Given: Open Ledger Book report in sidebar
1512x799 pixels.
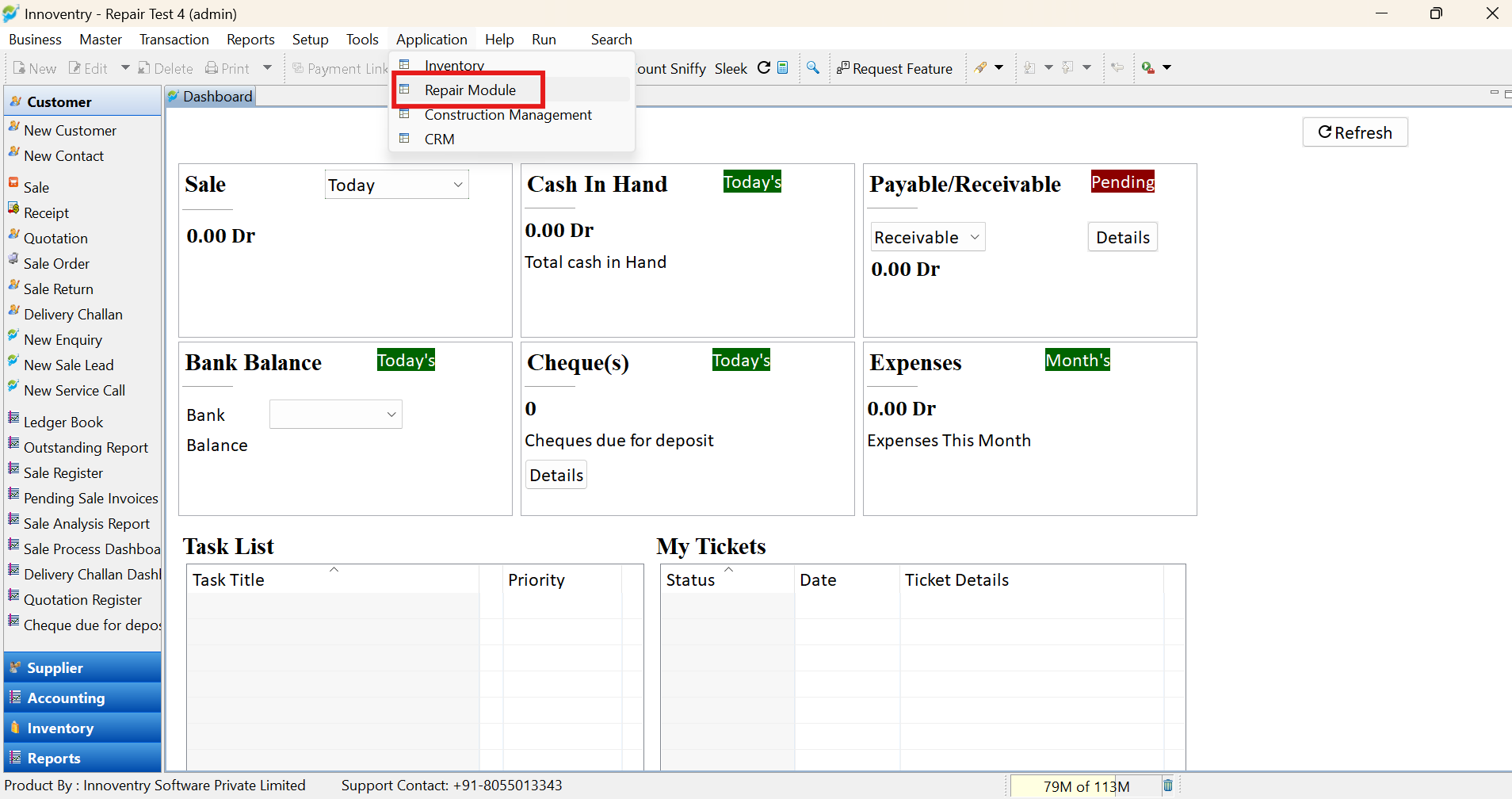Looking at the screenshot, I should coord(63,422).
